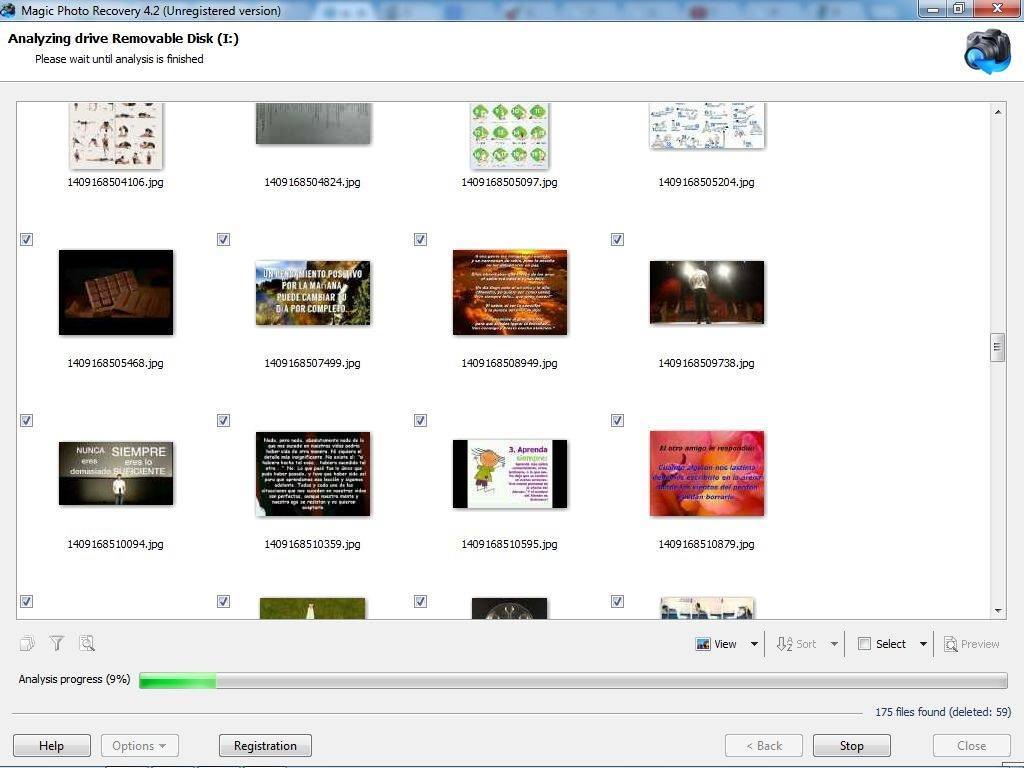Click filename 1409168510879.jpg
The image size is (1024, 768).
[707, 544]
